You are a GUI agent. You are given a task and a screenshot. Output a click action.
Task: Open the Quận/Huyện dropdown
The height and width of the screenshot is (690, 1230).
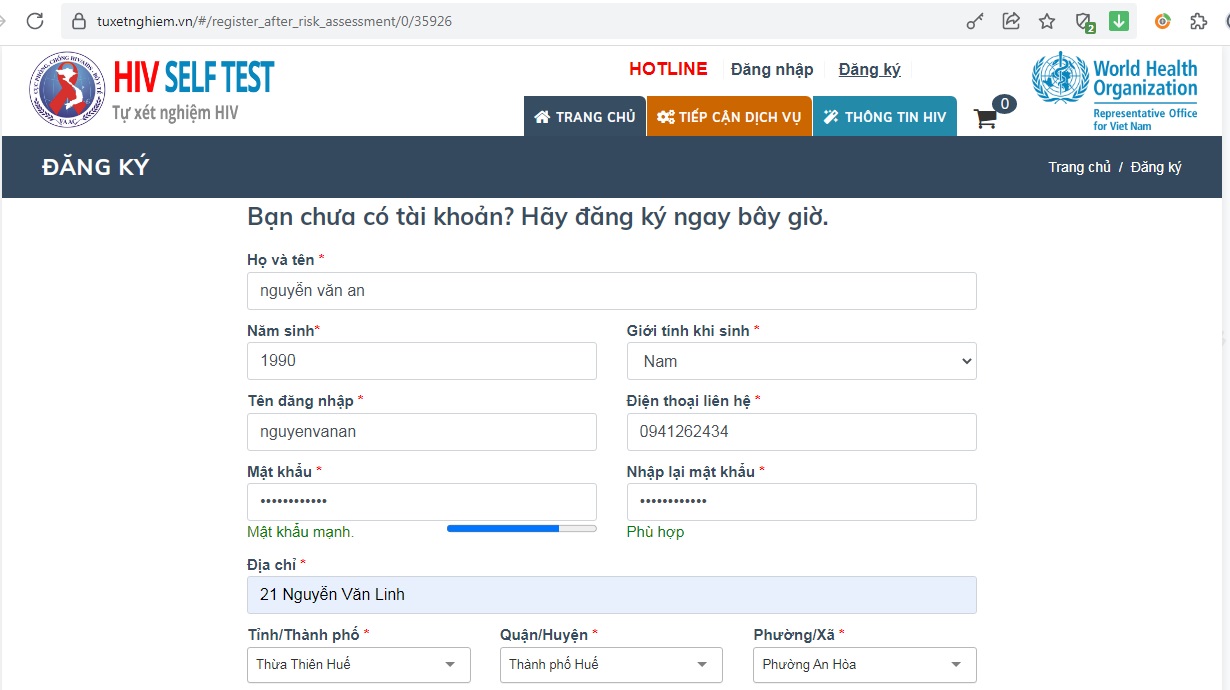pyautogui.click(x=610, y=664)
